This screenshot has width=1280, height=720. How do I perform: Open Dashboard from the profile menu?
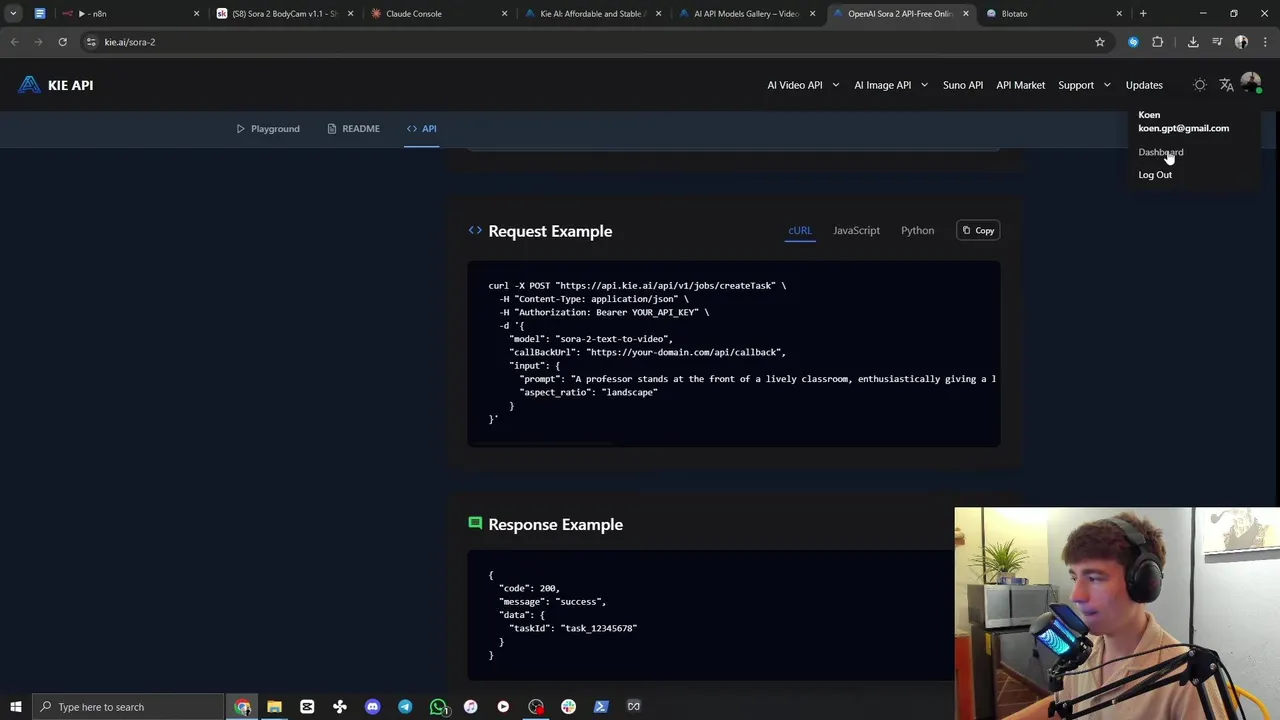[x=1160, y=152]
